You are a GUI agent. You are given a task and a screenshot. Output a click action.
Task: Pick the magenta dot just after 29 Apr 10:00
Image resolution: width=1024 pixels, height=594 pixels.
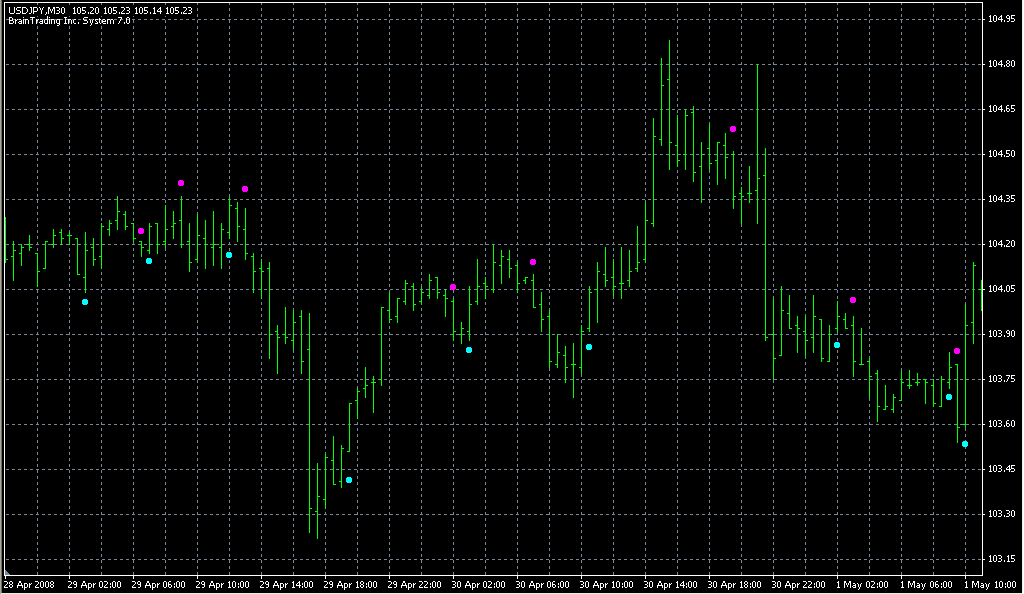tap(245, 189)
